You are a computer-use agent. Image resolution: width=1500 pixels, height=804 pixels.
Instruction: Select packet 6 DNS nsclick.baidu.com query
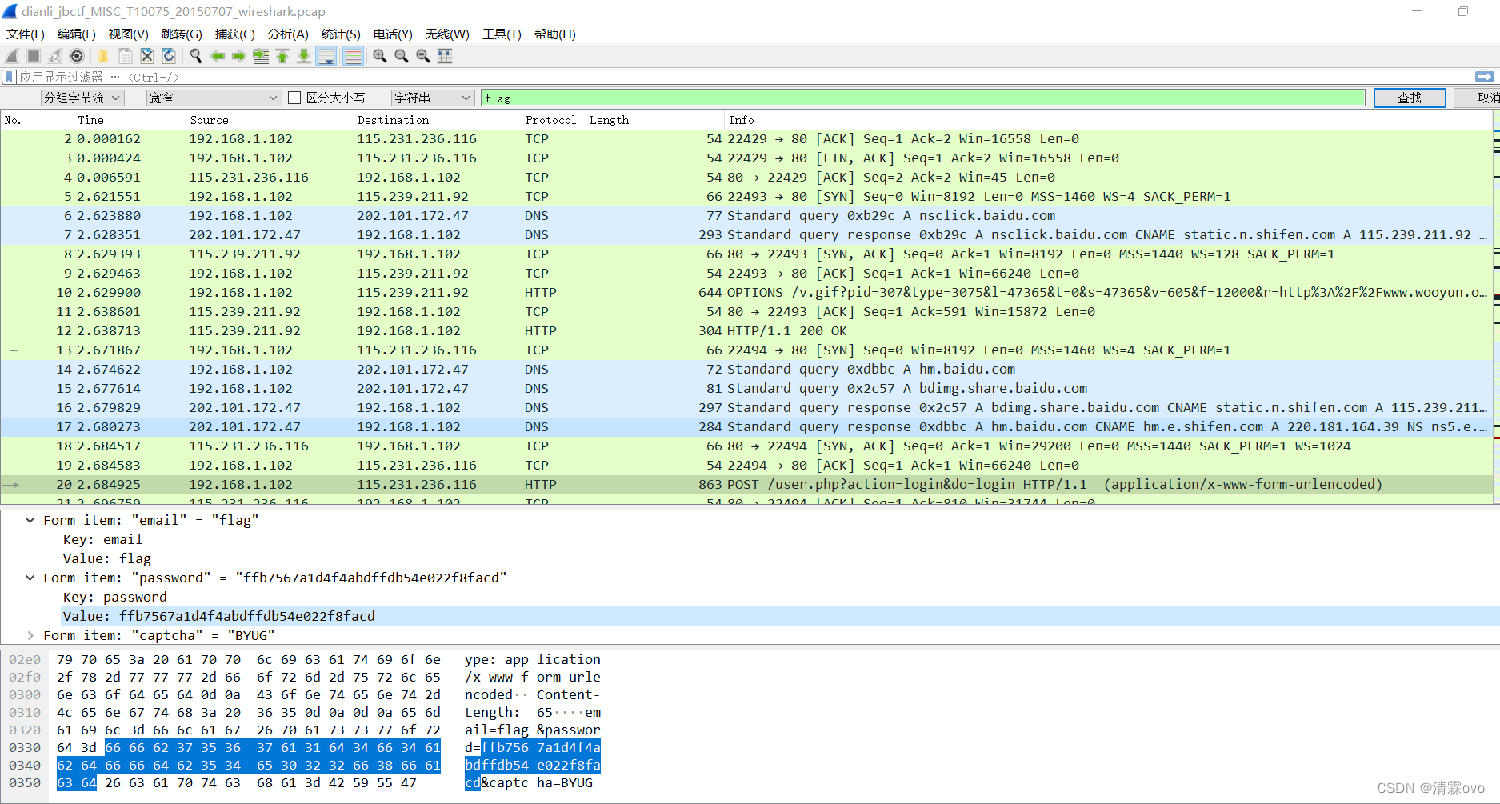pyautogui.click(x=745, y=215)
